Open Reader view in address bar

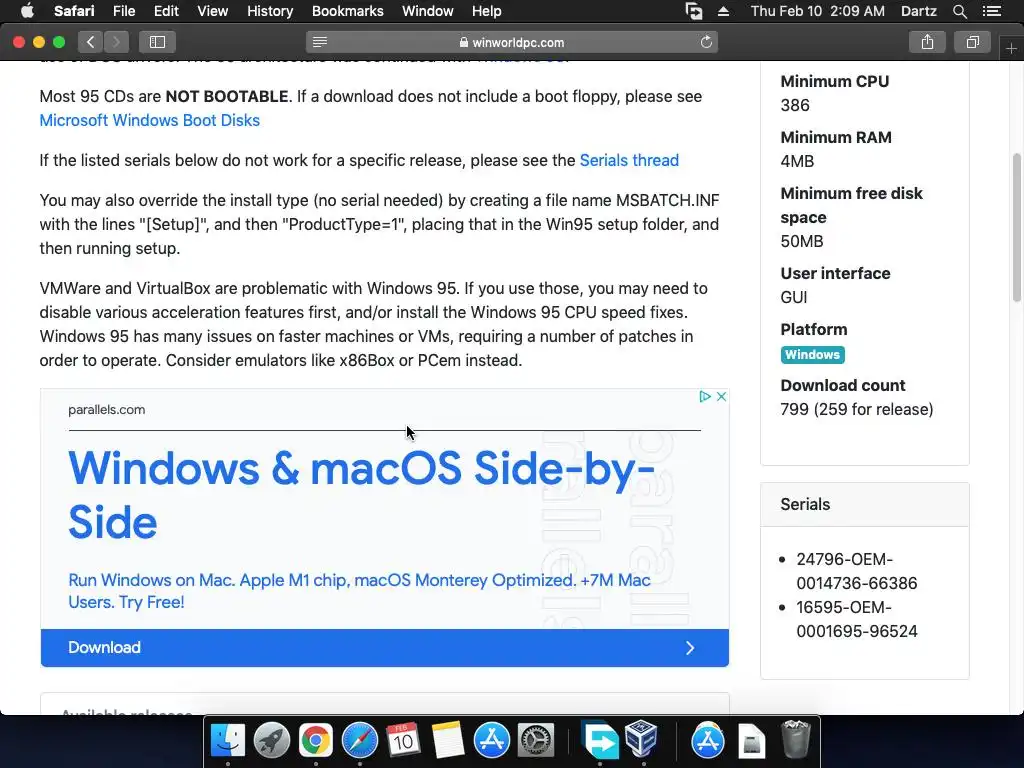[x=319, y=42]
